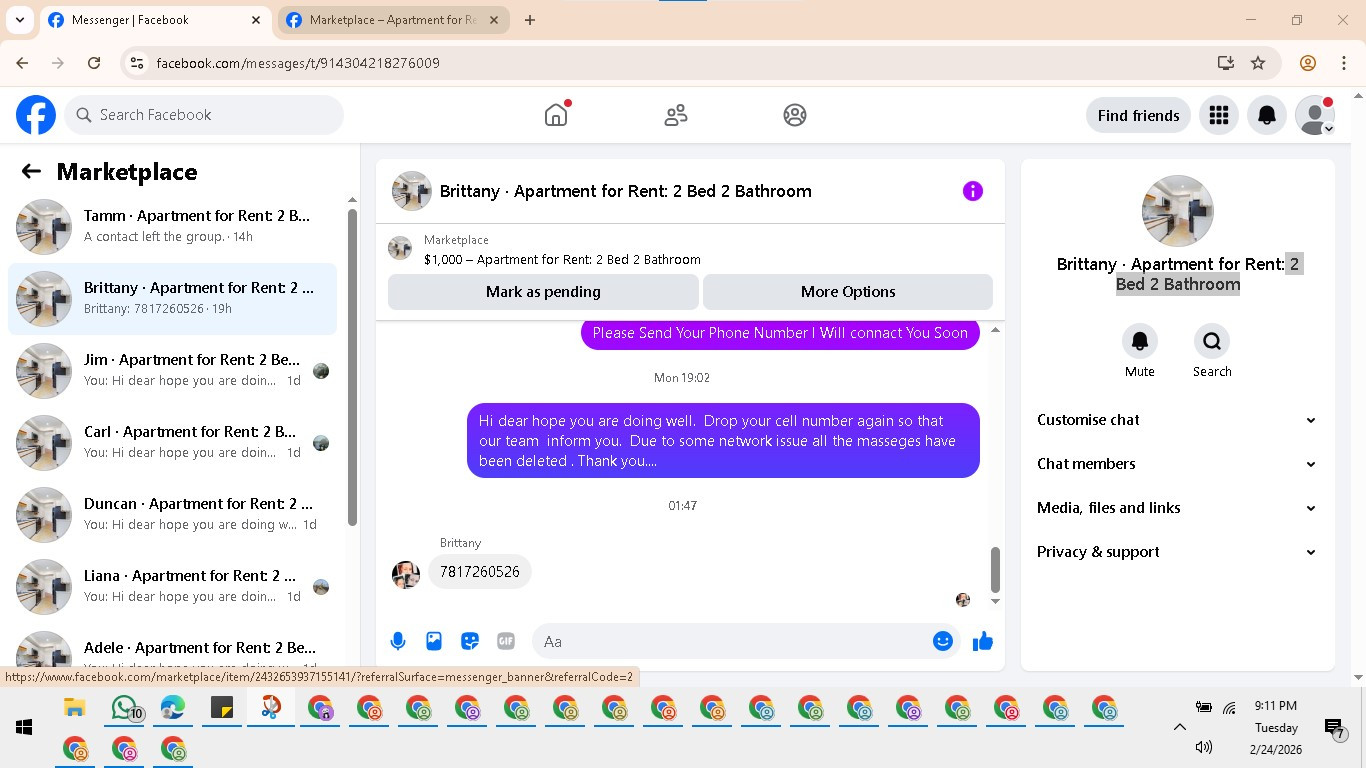Viewport: 1366px width, 768px height.
Task: Choose a sticker icon
Action: tap(470, 641)
